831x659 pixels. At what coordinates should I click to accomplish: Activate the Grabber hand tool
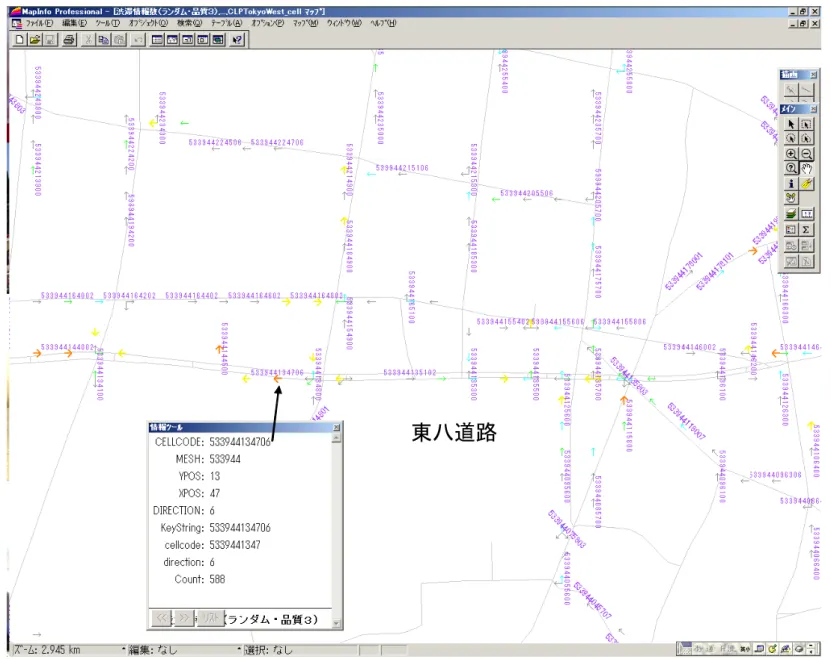(x=806, y=168)
